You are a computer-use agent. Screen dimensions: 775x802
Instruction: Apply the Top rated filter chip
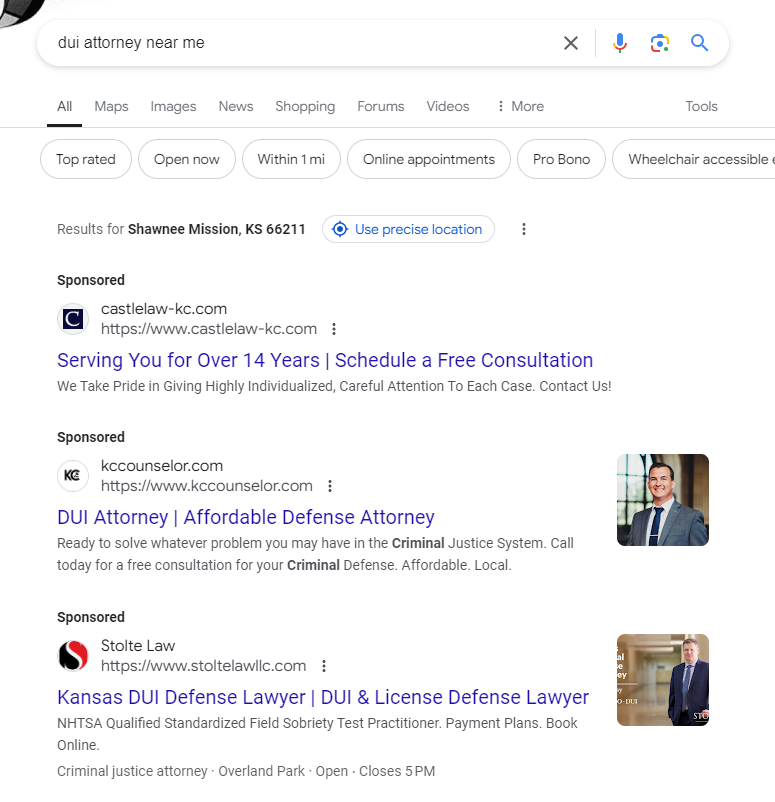86,159
